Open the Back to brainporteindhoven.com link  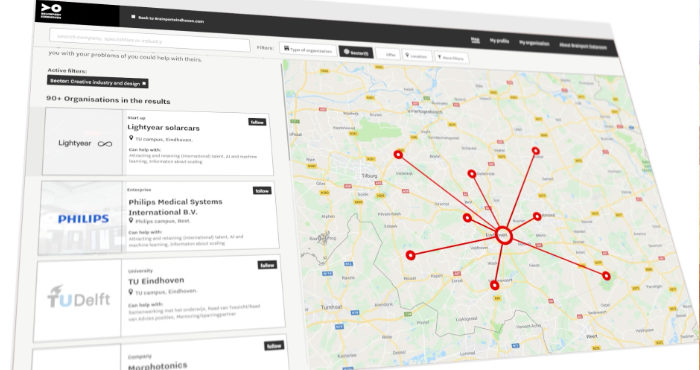coord(171,19)
